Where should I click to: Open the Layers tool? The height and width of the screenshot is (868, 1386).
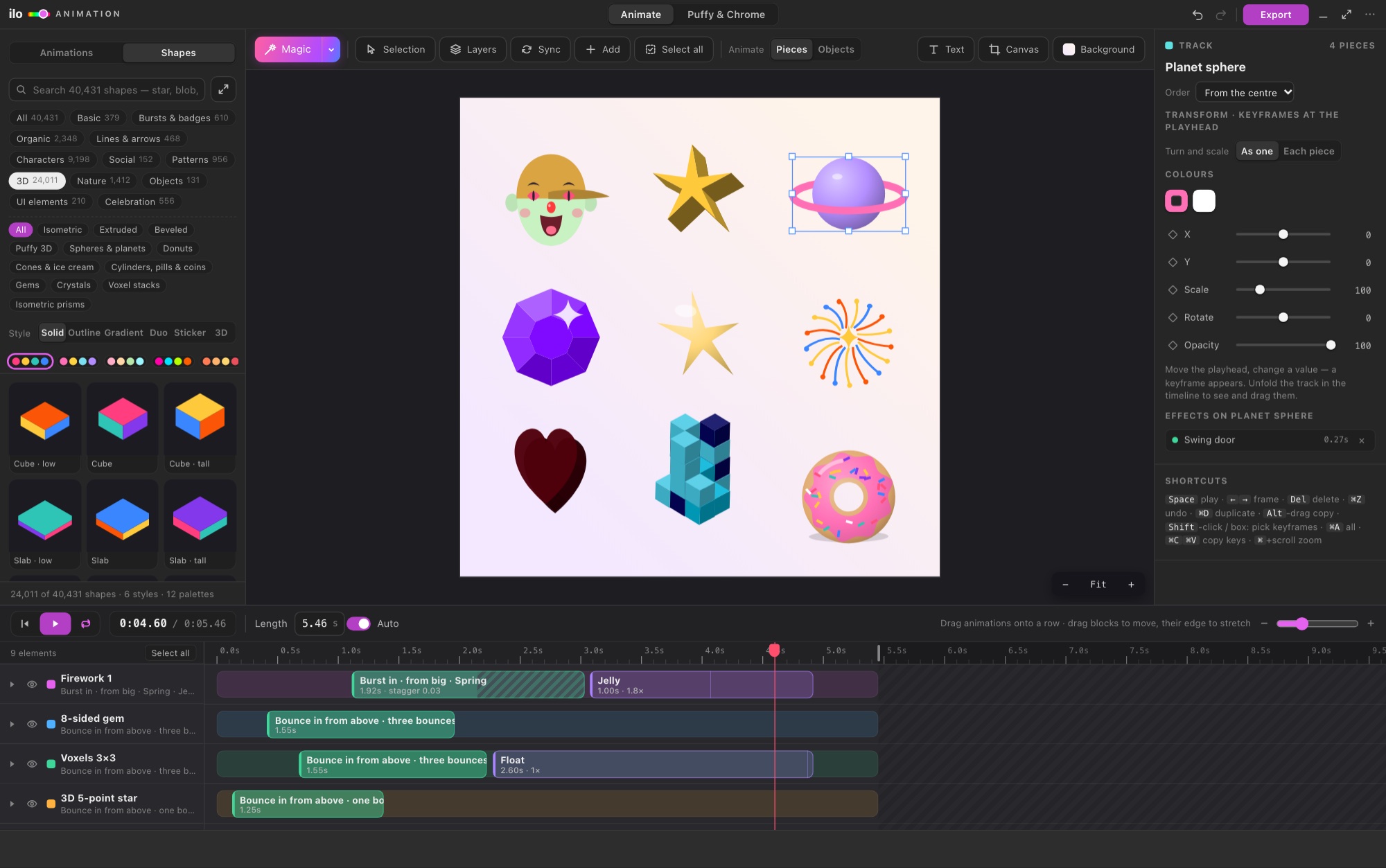(473, 49)
